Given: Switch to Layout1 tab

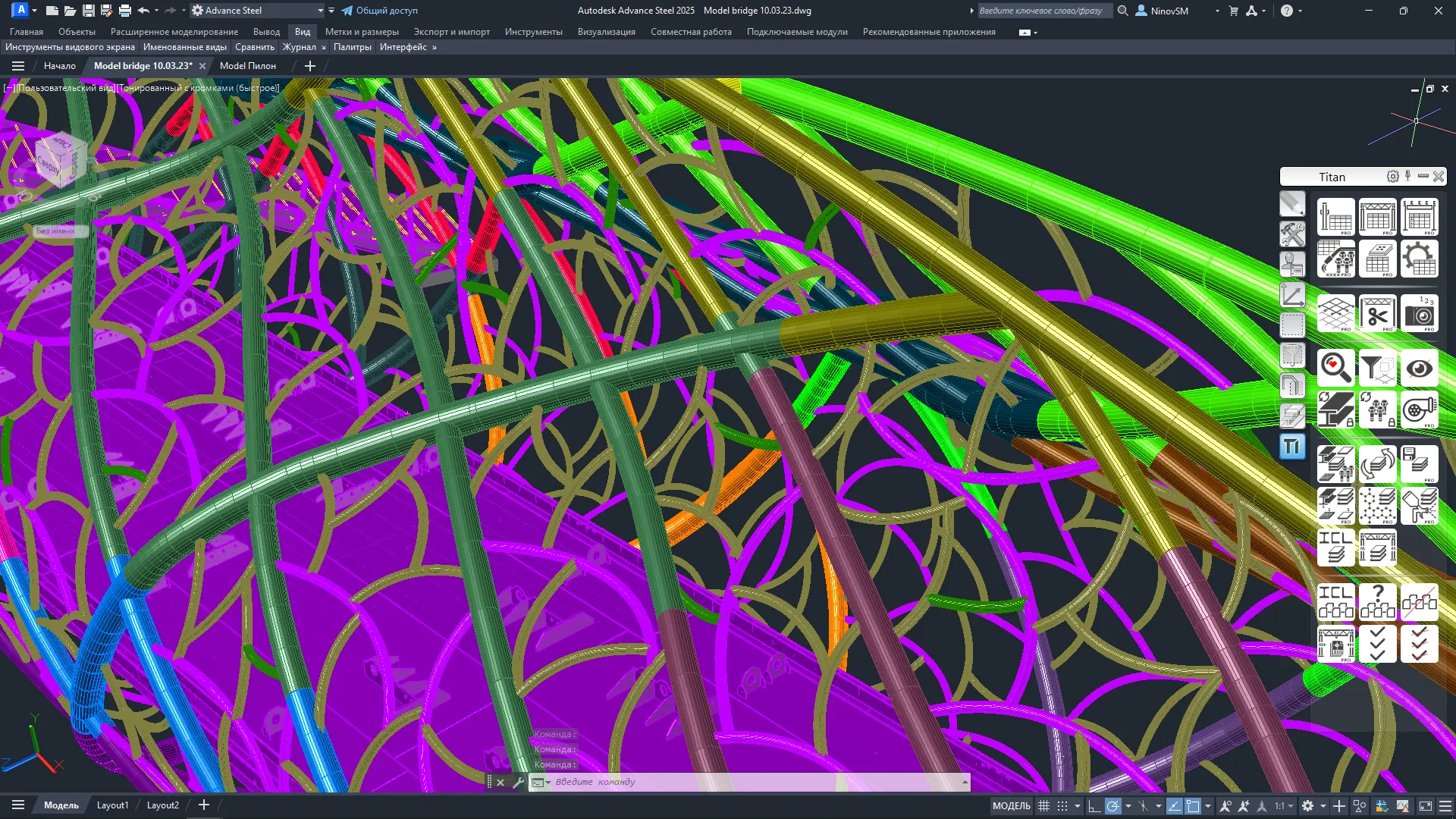Looking at the screenshot, I should point(112,805).
